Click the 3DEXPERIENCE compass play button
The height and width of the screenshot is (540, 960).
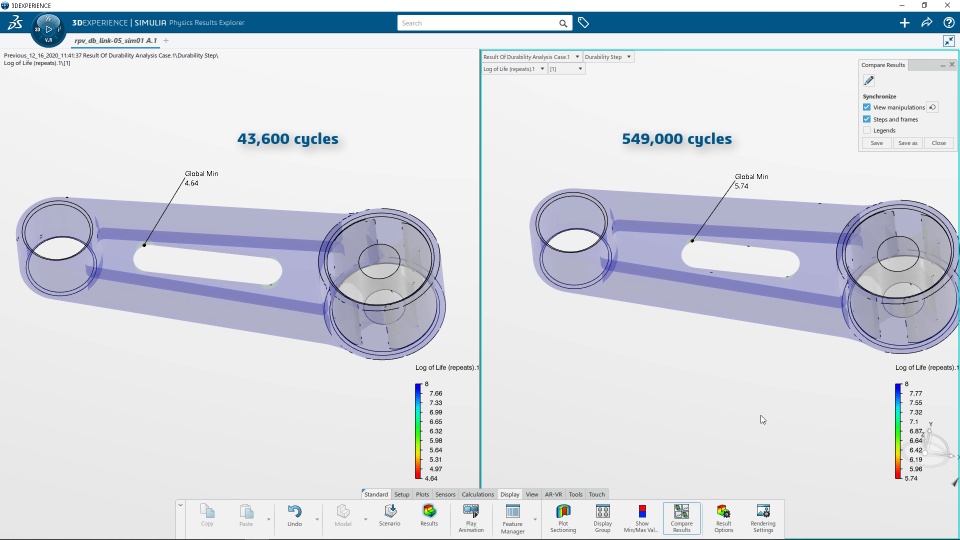coord(48,29)
